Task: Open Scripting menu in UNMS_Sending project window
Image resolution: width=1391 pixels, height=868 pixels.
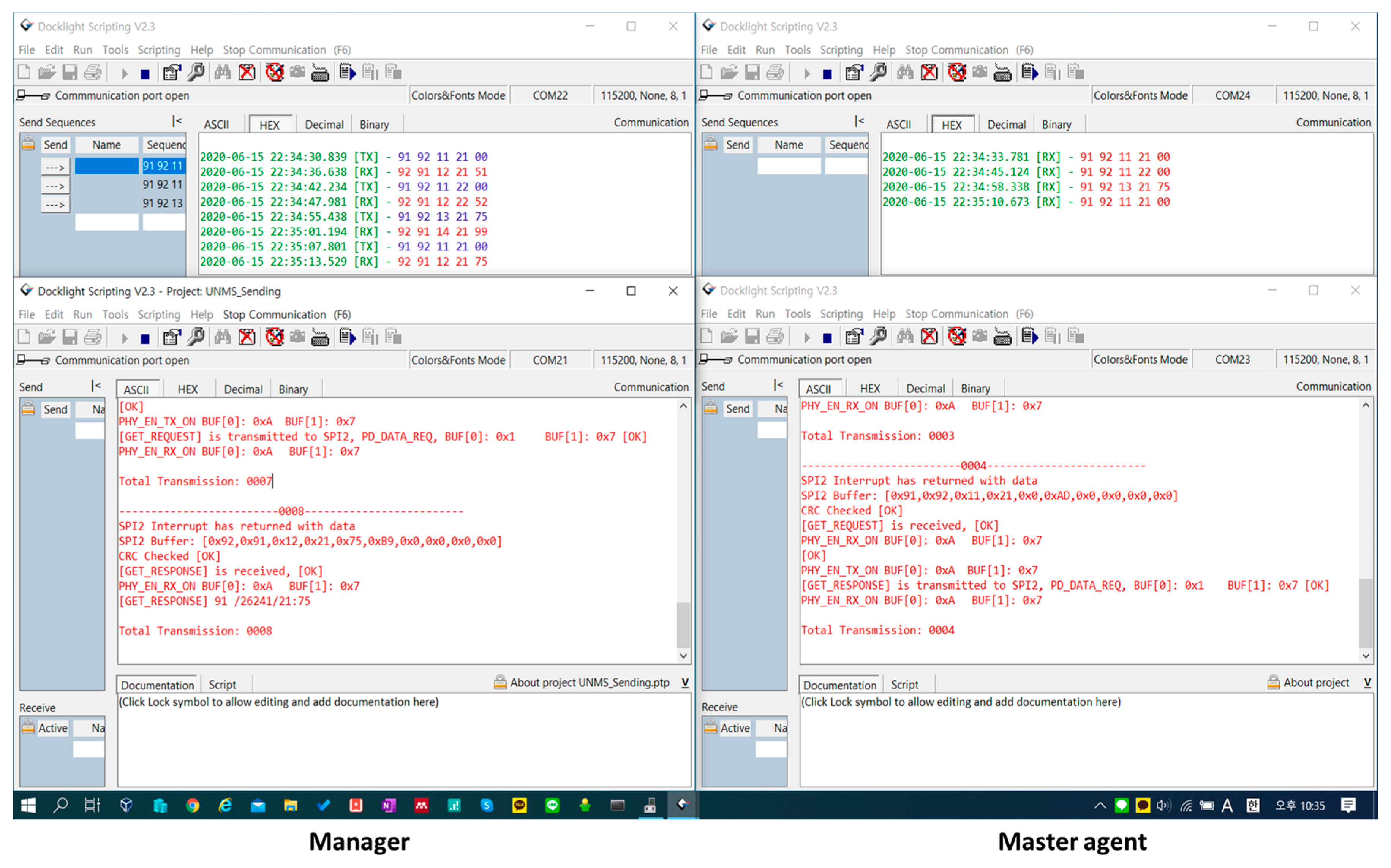Action: (x=158, y=315)
